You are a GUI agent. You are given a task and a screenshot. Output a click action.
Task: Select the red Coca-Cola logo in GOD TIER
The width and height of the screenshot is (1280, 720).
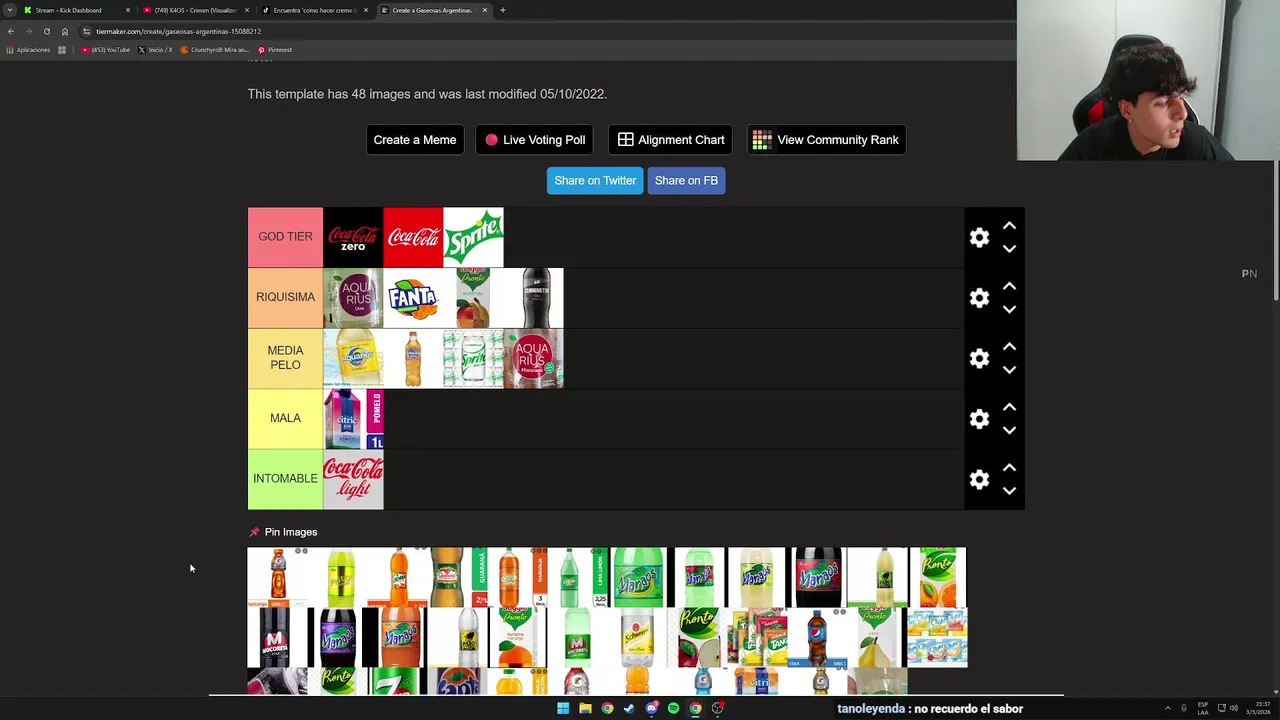click(x=413, y=237)
